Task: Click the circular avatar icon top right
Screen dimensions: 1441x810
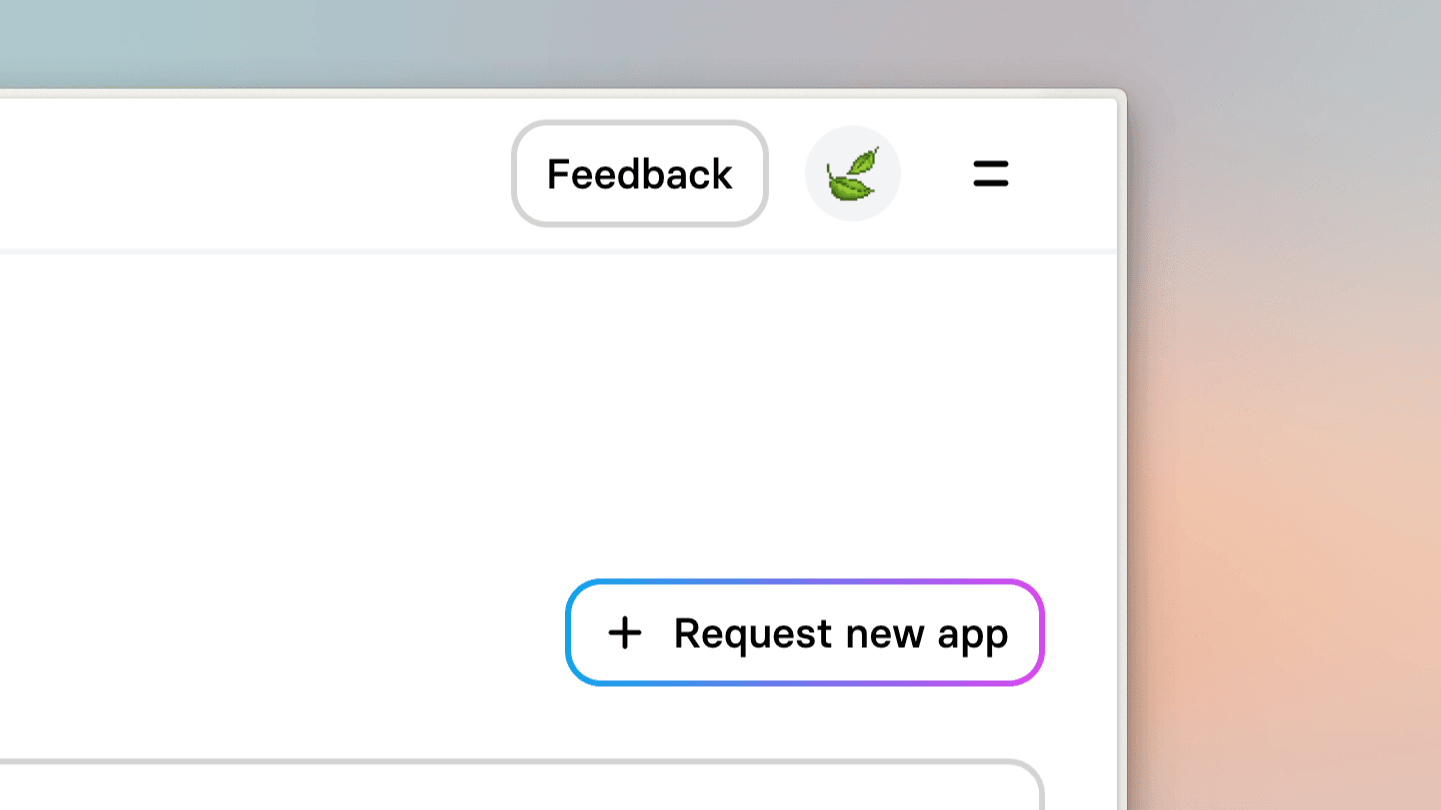Action: click(x=853, y=173)
